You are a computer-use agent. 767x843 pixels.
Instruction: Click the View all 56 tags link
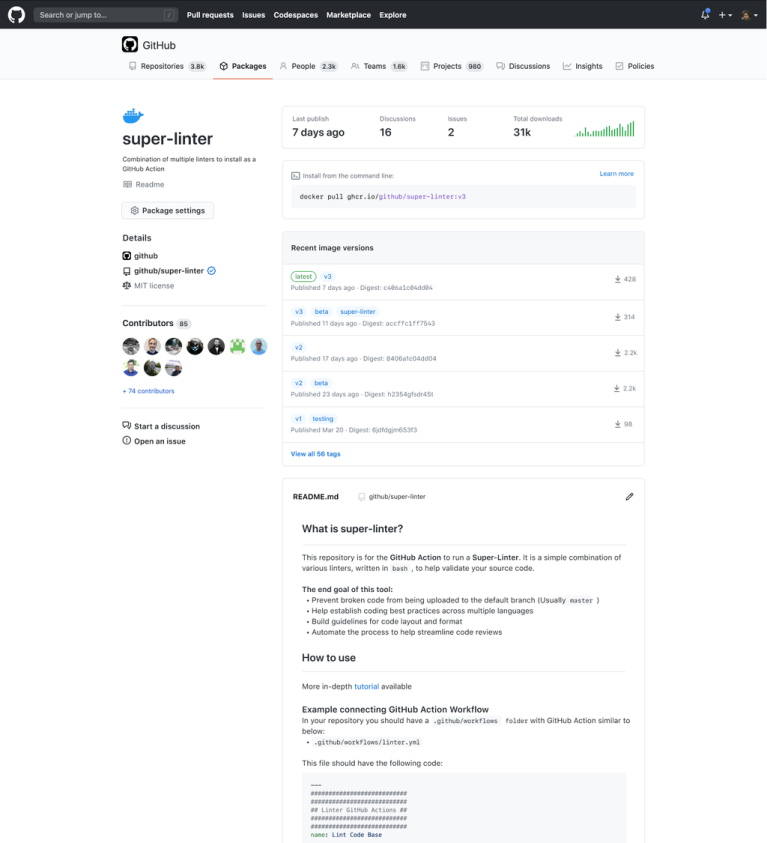click(x=316, y=454)
